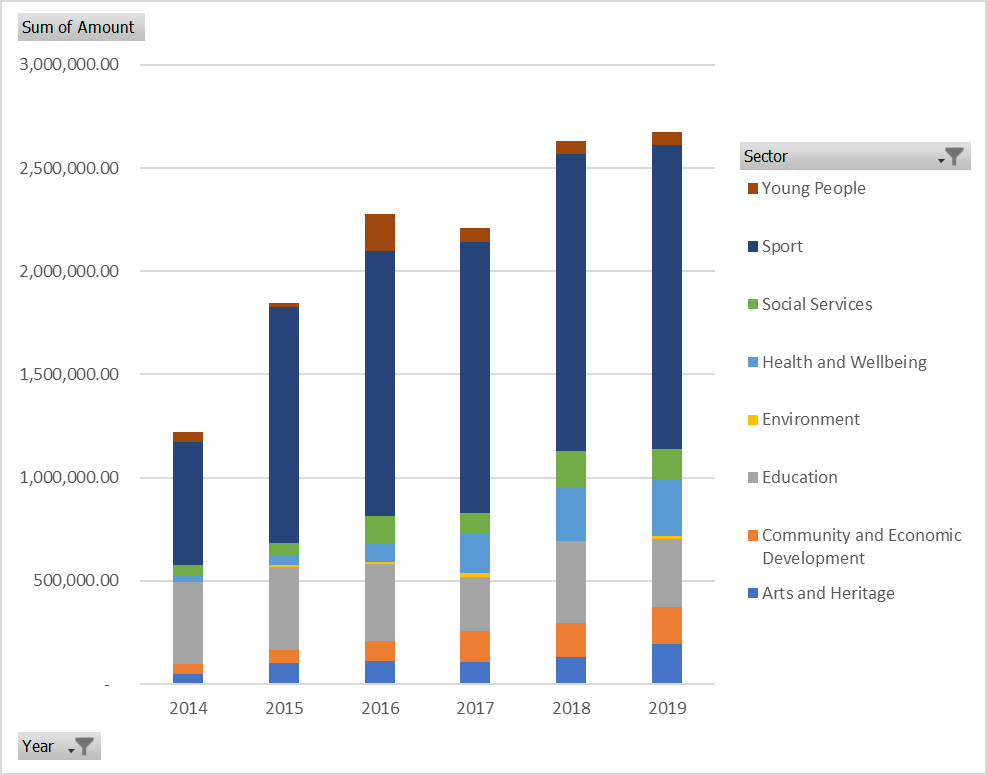This screenshot has width=987, height=775.
Task: Click the 2014 axis label
Action: click(188, 708)
